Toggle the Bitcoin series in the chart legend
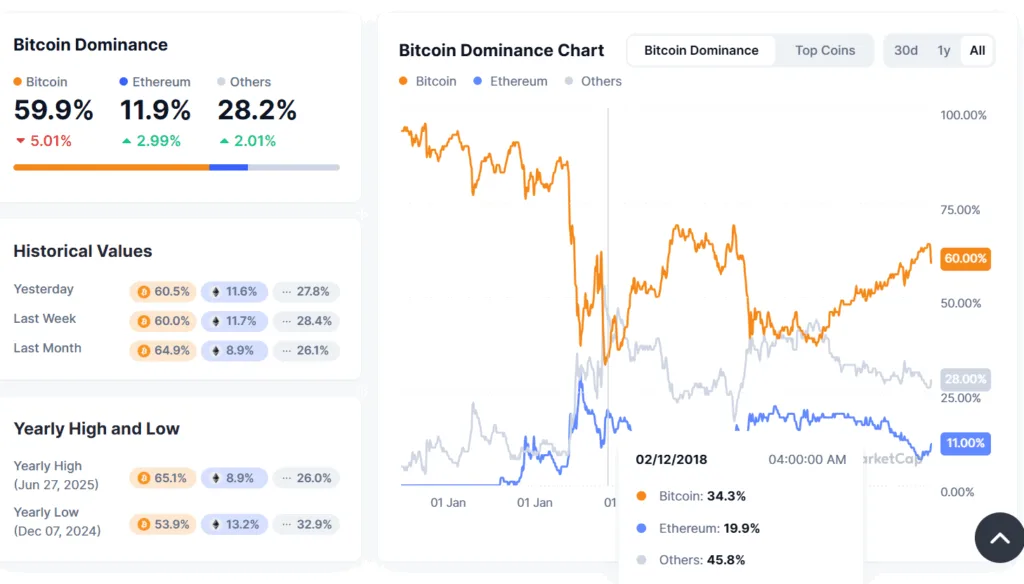The image size is (1024, 584). point(428,81)
